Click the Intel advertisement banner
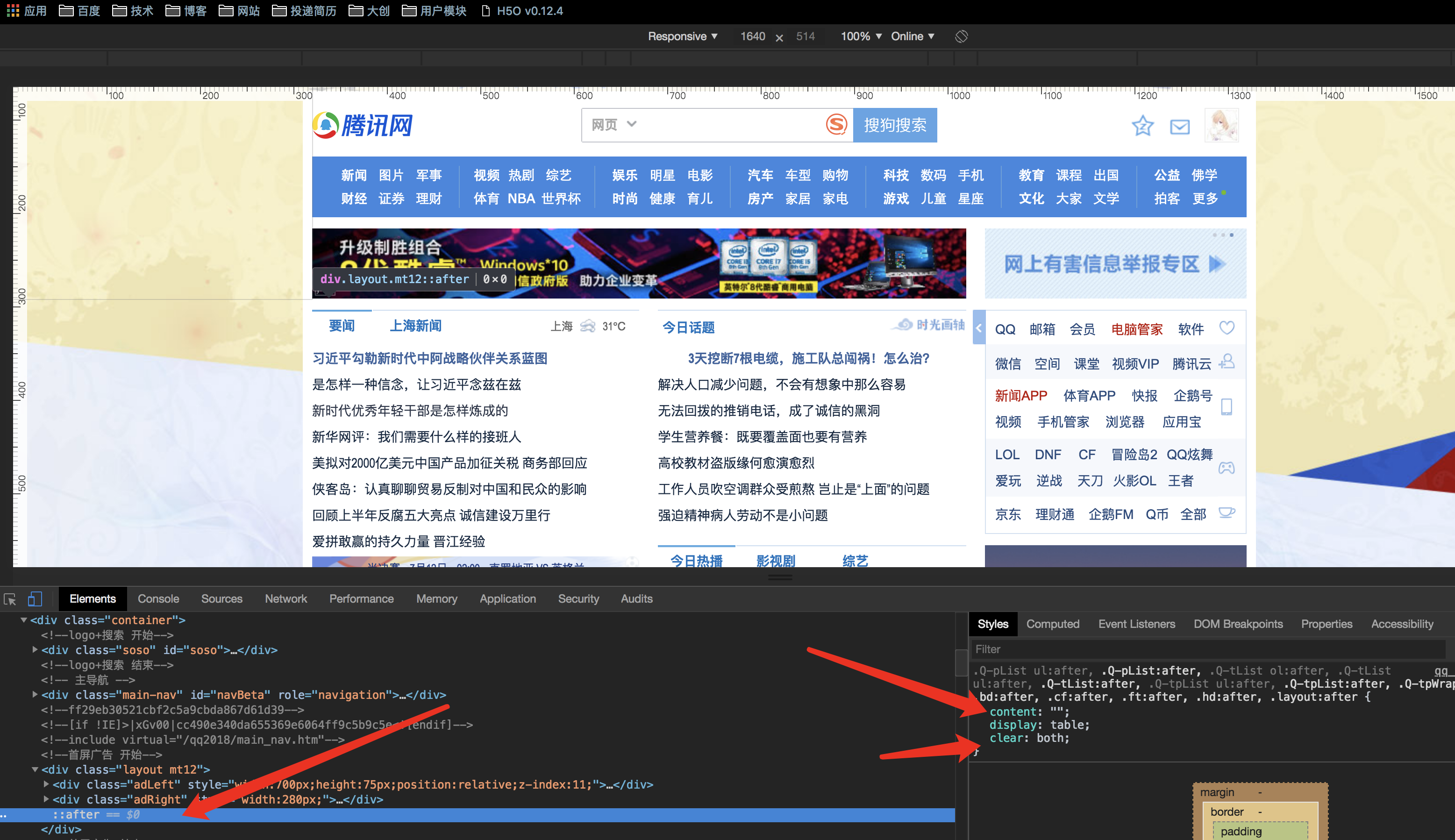The image size is (1455, 840). pos(639,263)
